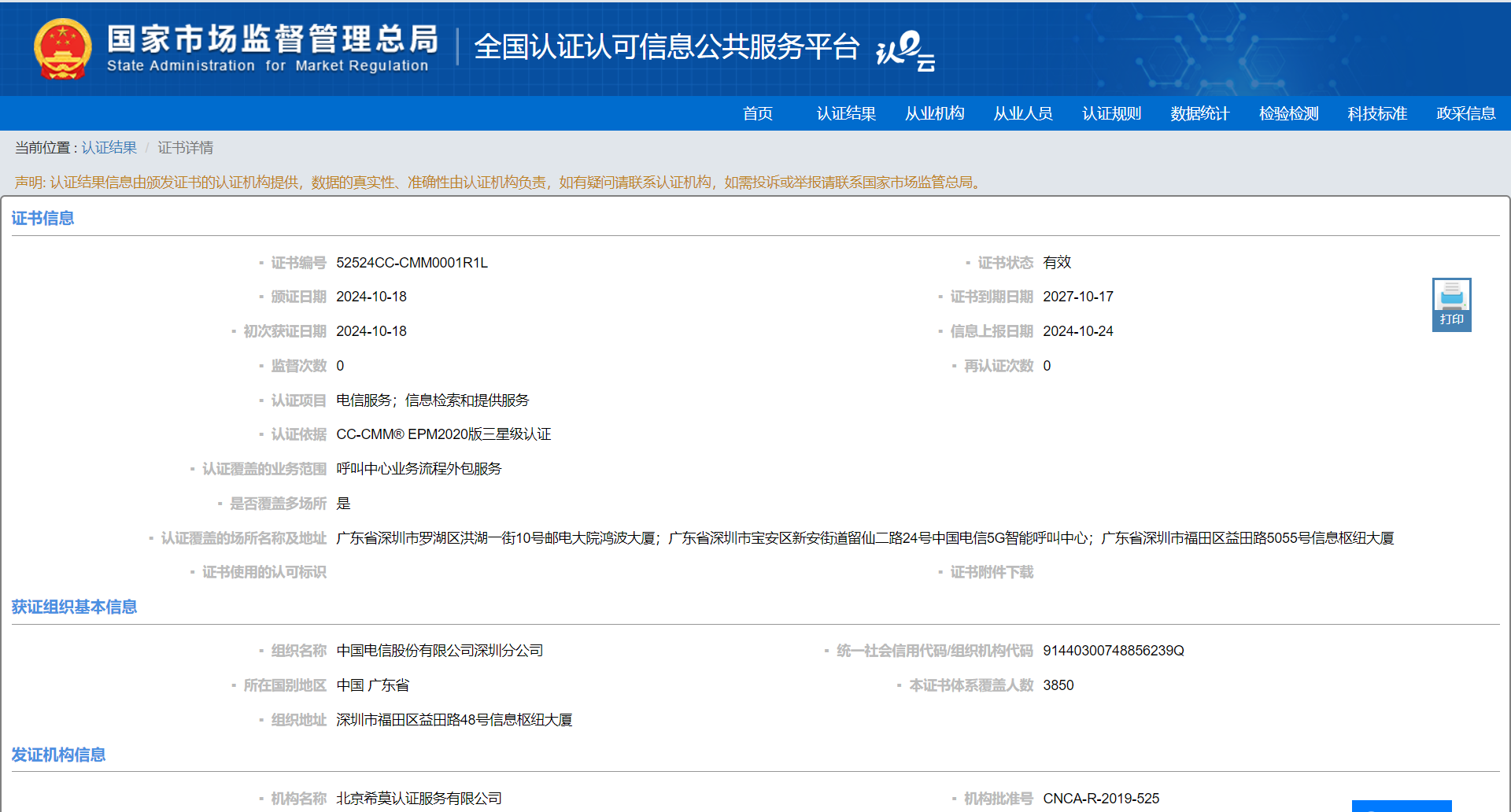Open the 认证结果 navigation menu

coord(846,113)
